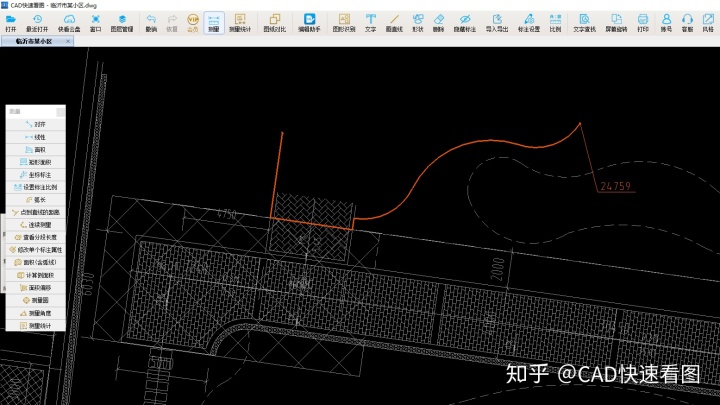The width and height of the screenshot is (720, 405).
Task: Open the 快看云盘 cloud drive
Action: click(x=69, y=22)
